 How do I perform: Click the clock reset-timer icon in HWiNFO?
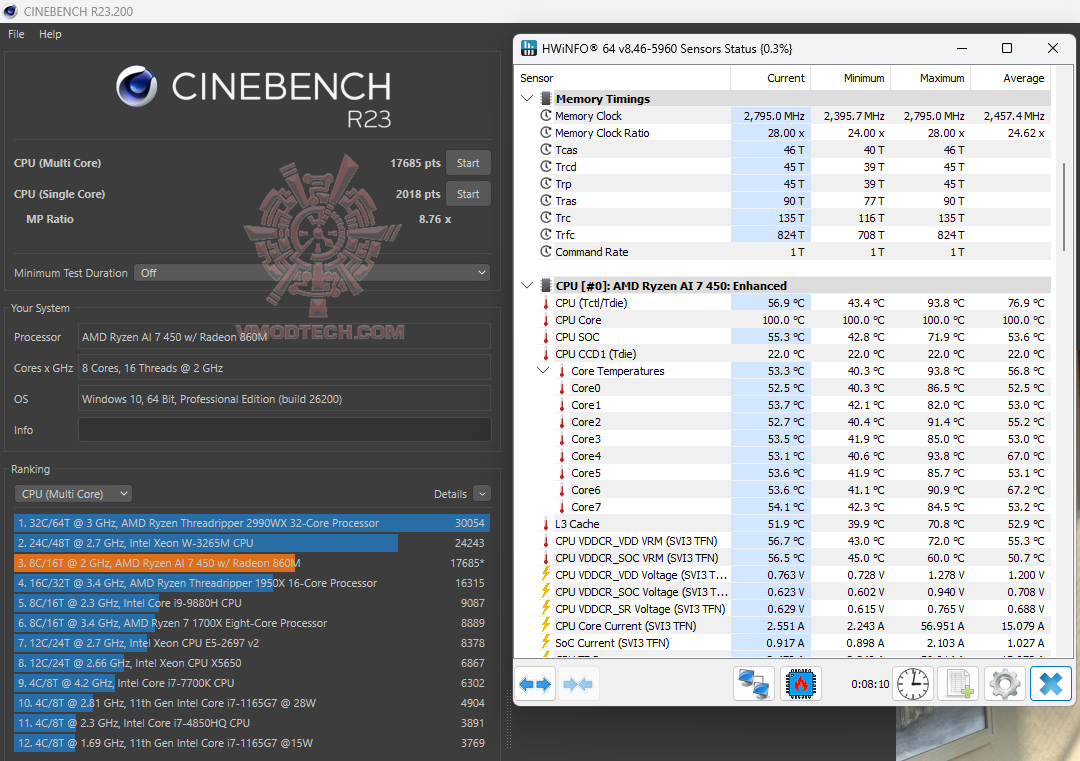pos(913,684)
